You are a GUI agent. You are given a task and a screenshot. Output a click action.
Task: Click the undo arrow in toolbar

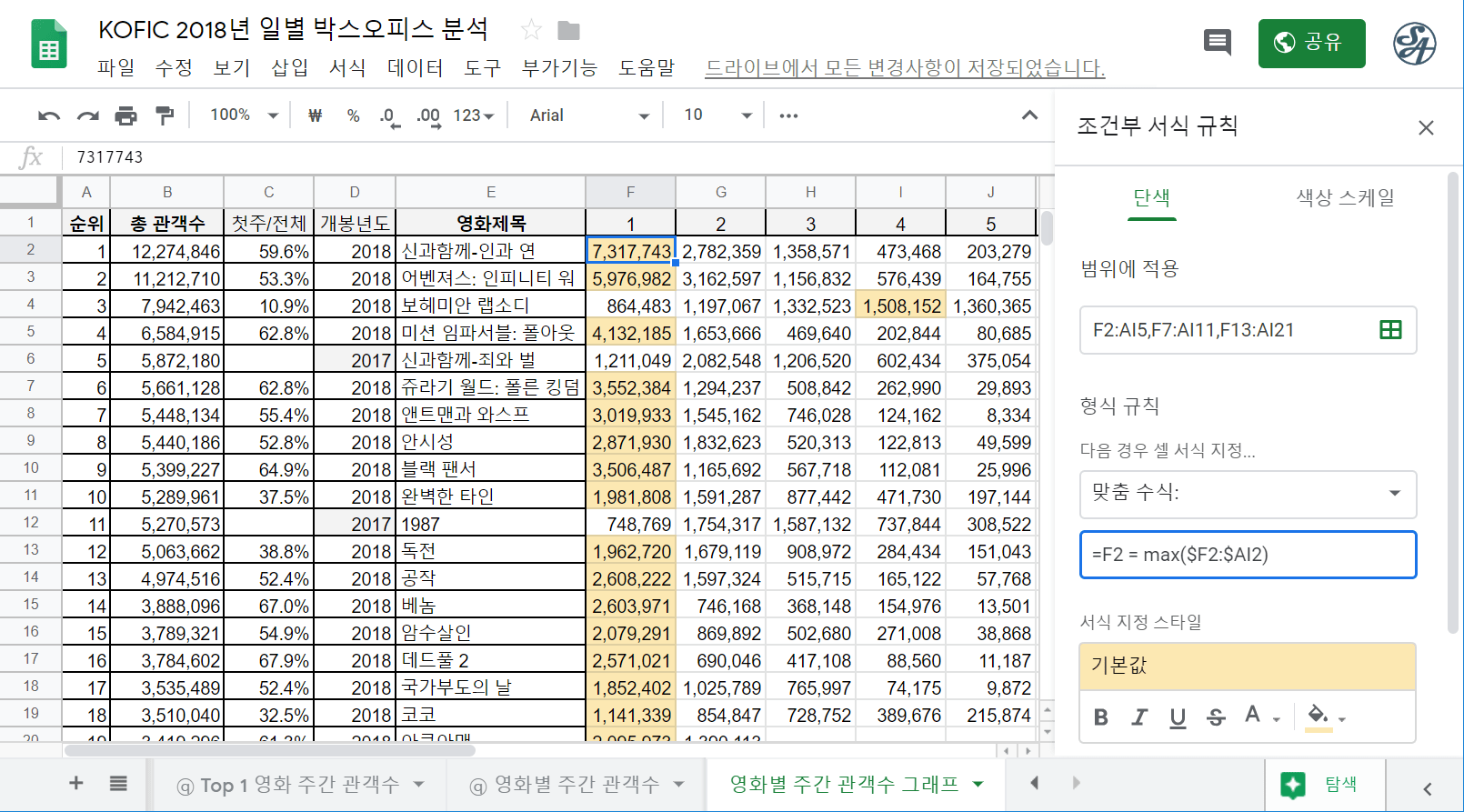click(48, 115)
